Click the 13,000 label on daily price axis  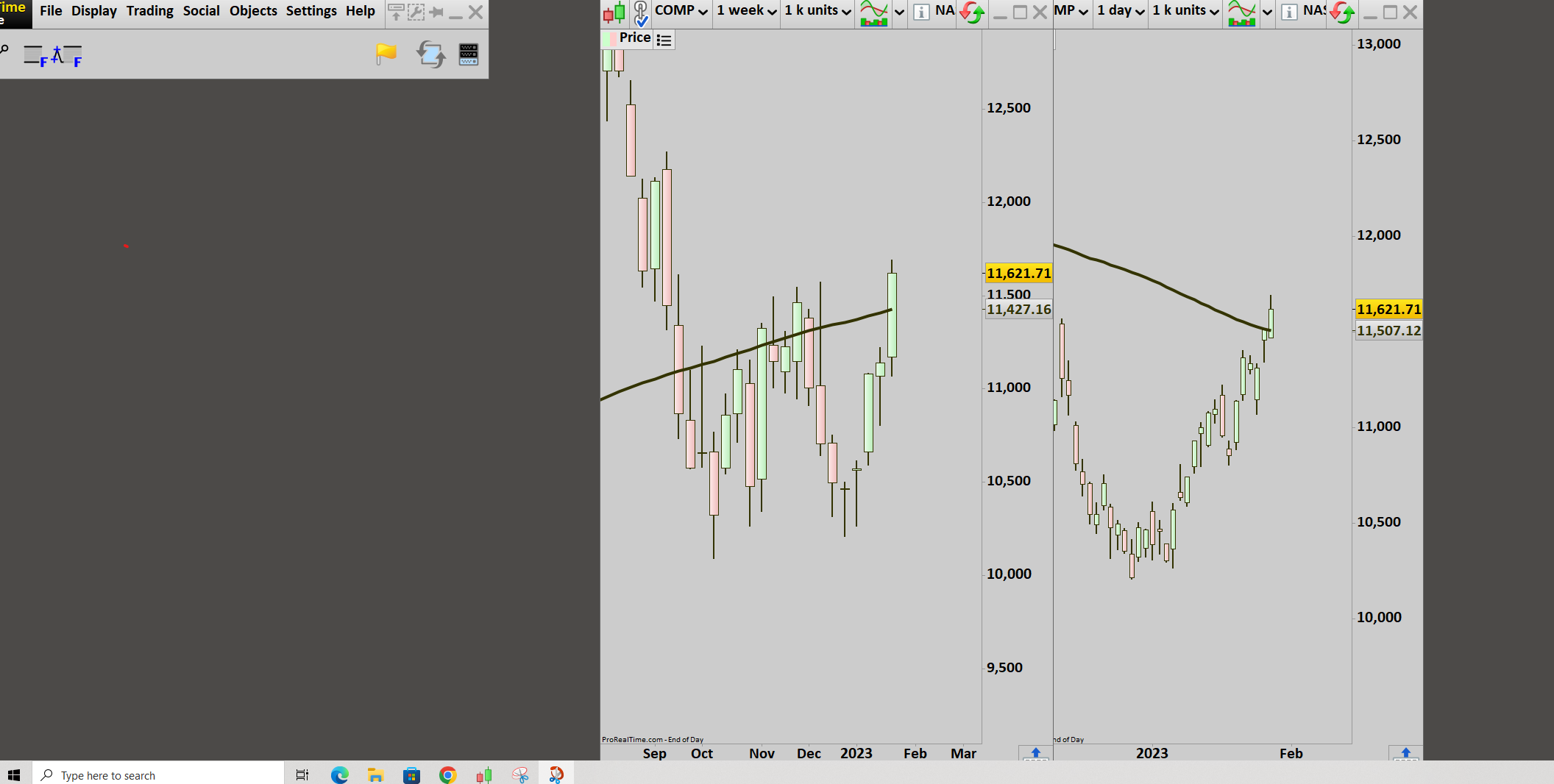(x=1379, y=44)
